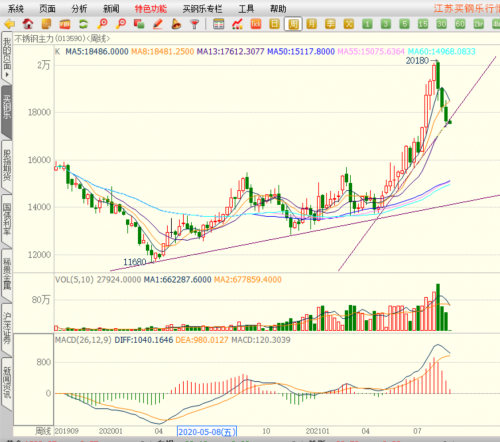The width and height of the screenshot is (500, 442).
Task: Click the orange F10 info icon
Action: (65, 24)
